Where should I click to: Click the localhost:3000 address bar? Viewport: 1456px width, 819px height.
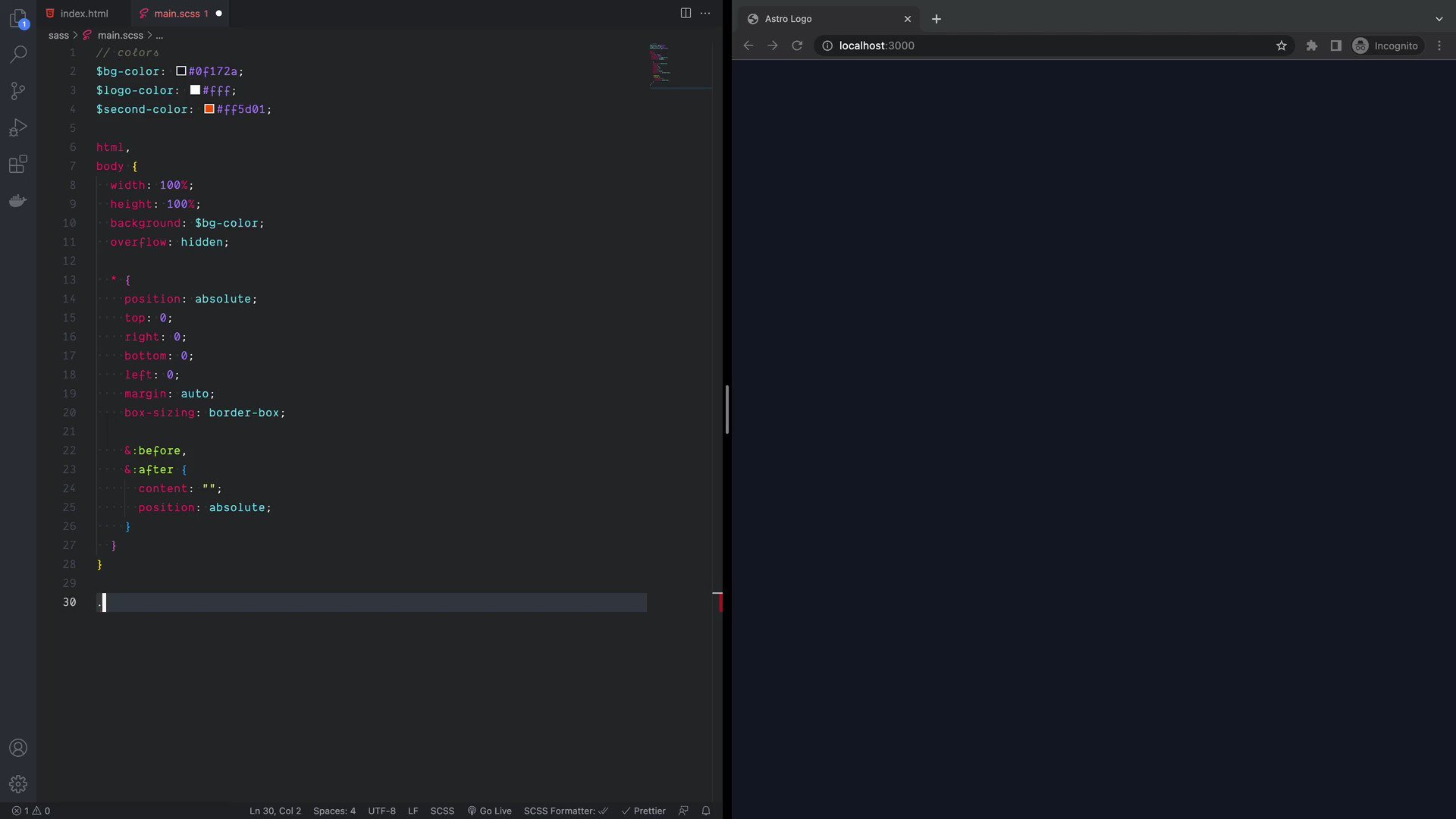[x=1046, y=45]
